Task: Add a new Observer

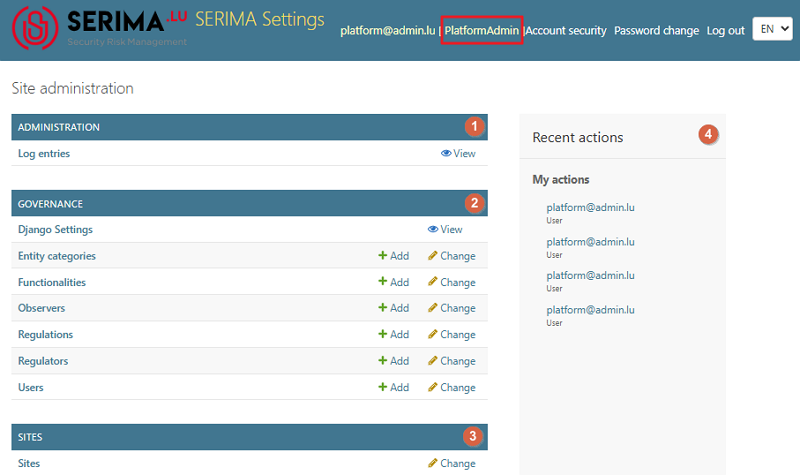Action: (393, 308)
